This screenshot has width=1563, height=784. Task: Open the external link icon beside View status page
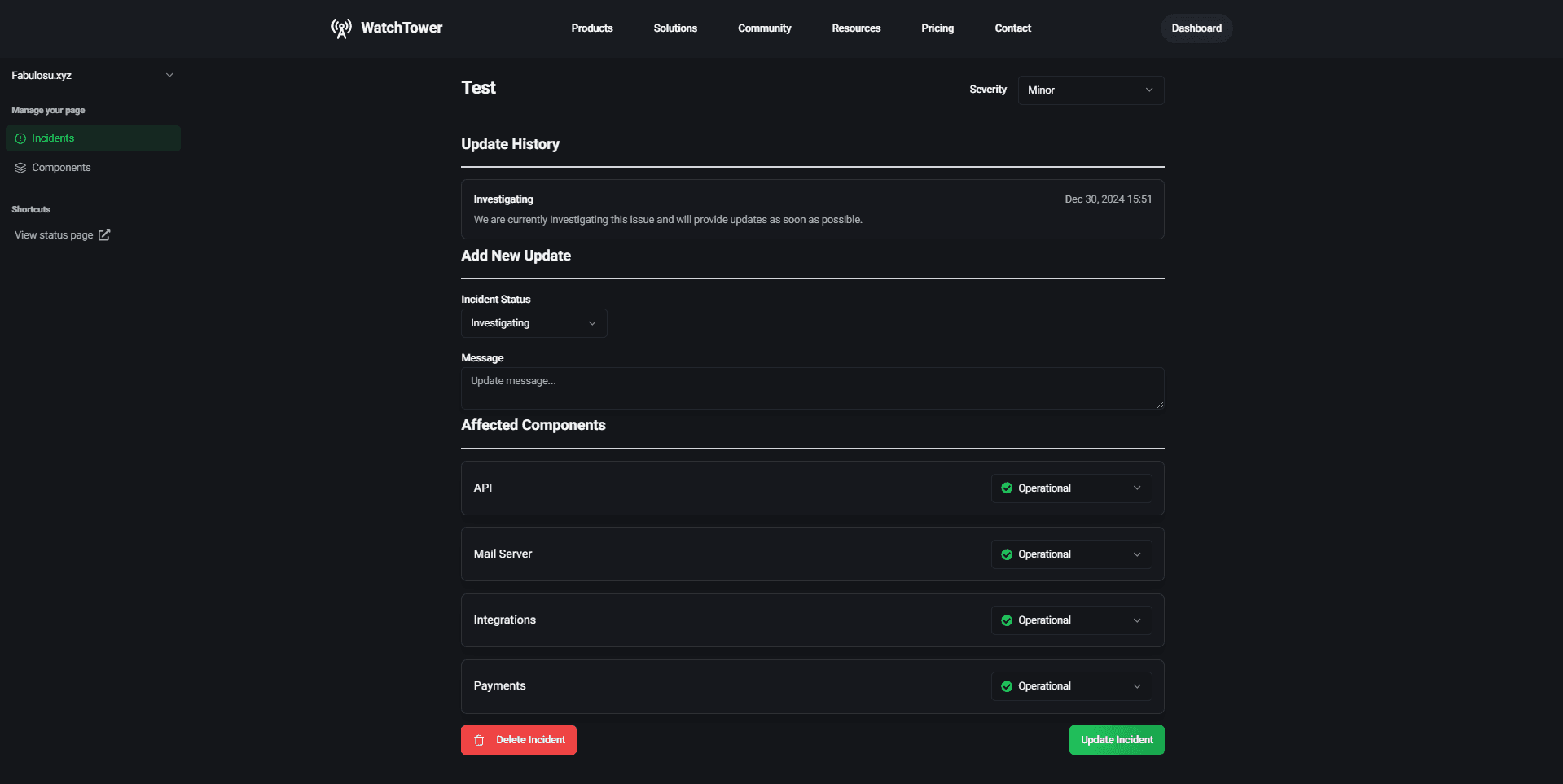(103, 234)
